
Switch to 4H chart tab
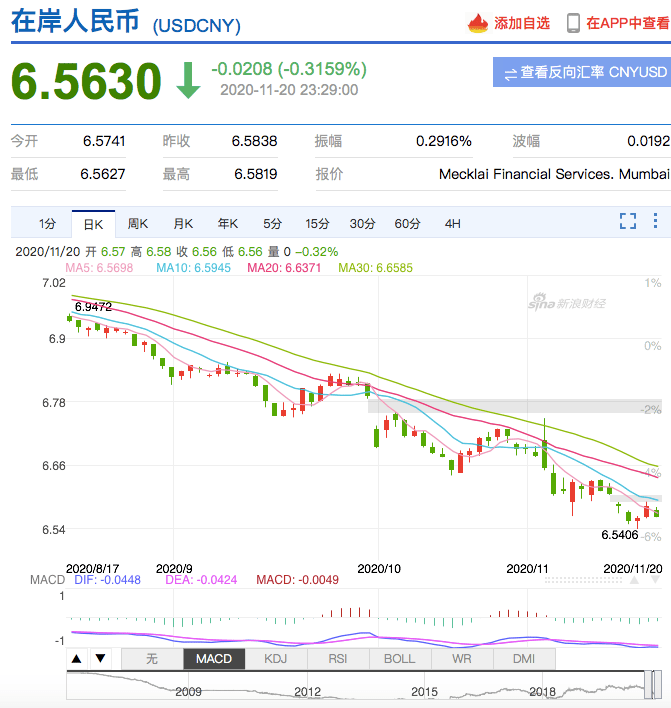point(452,224)
